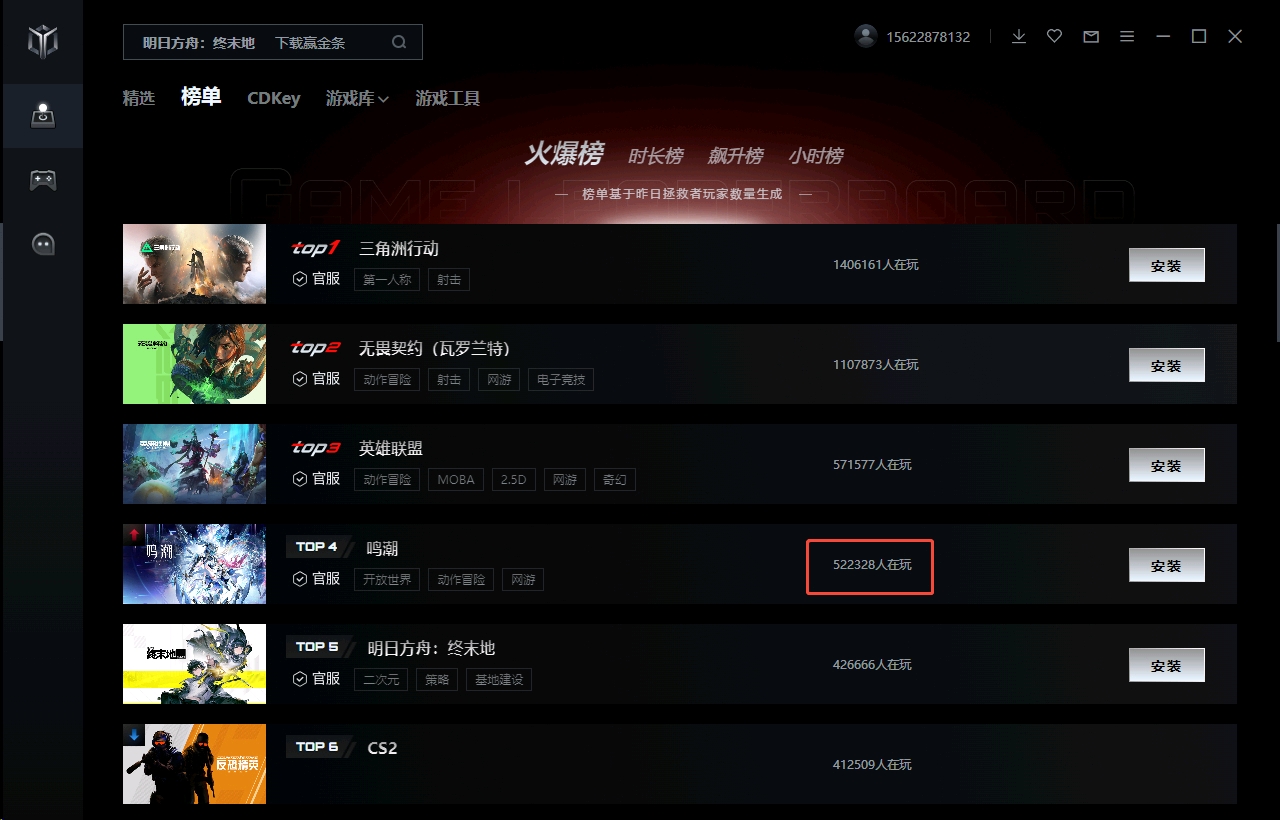Switch to the 飙升榜 ranking tab

[x=735, y=156]
